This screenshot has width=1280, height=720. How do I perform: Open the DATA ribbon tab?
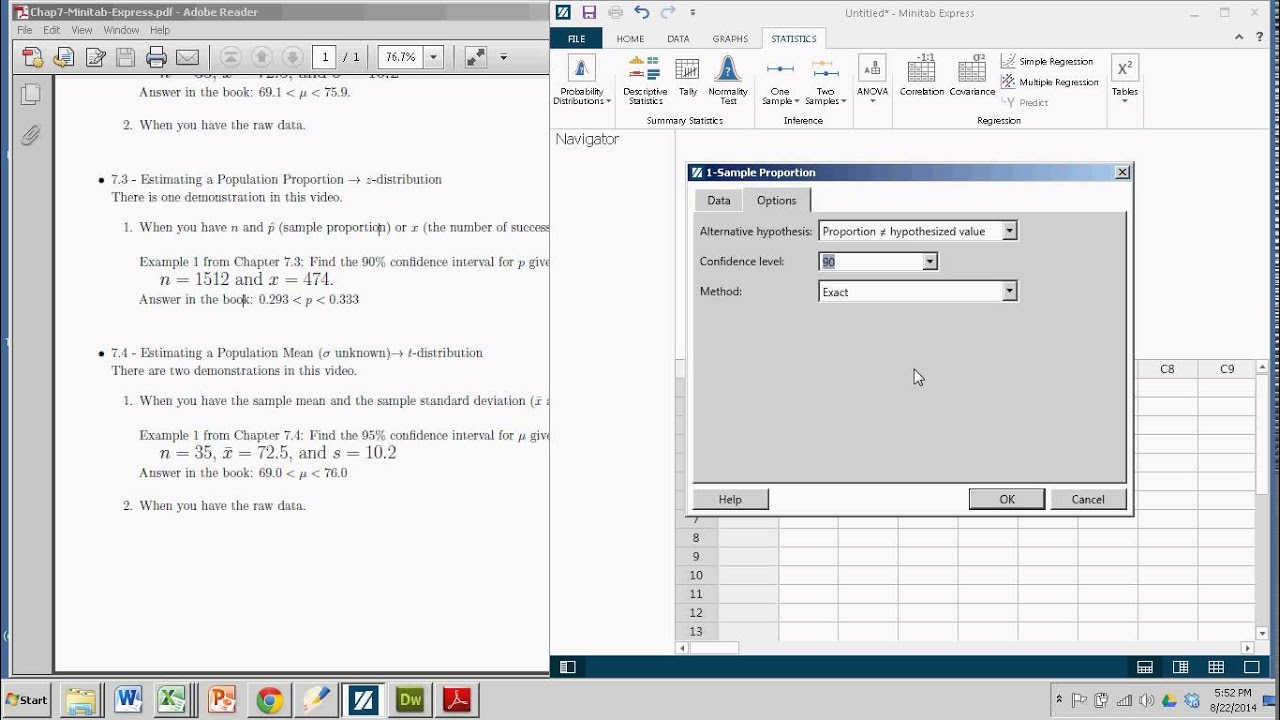pos(678,38)
